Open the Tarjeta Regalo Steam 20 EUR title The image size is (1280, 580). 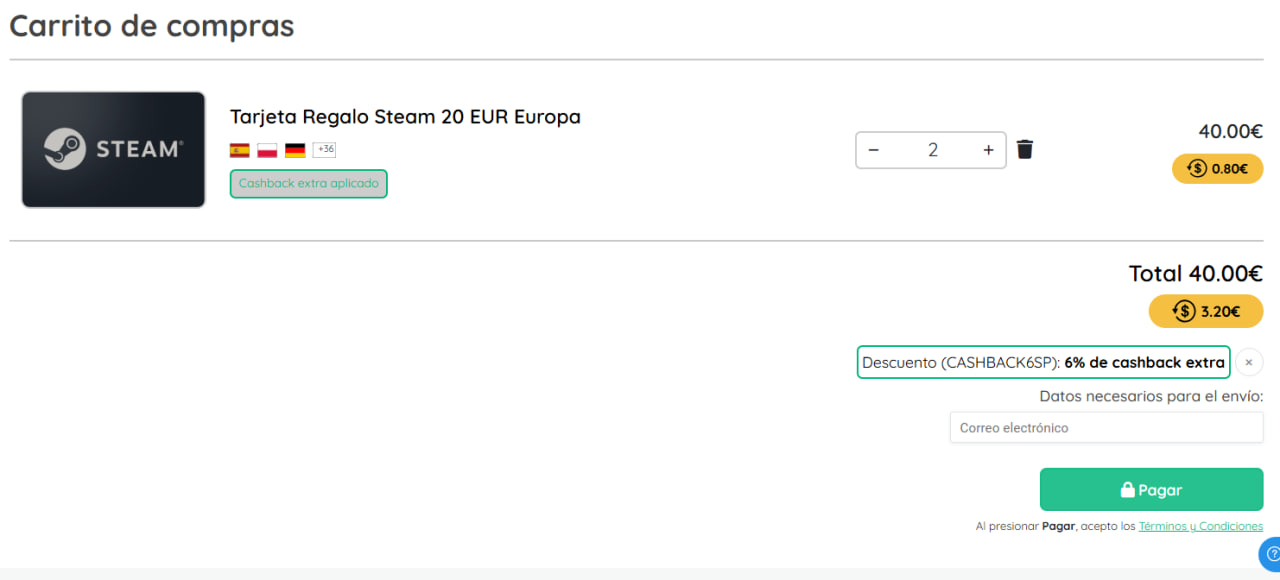tap(405, 117)
